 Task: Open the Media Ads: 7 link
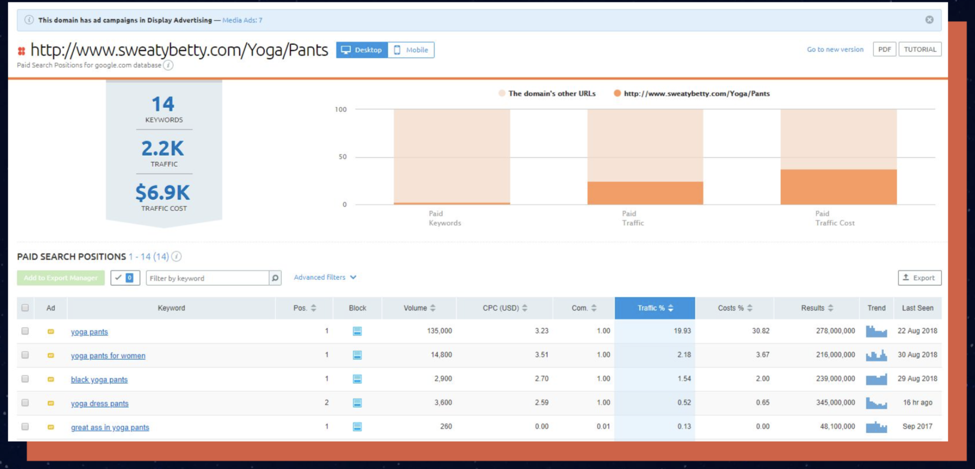242,20
